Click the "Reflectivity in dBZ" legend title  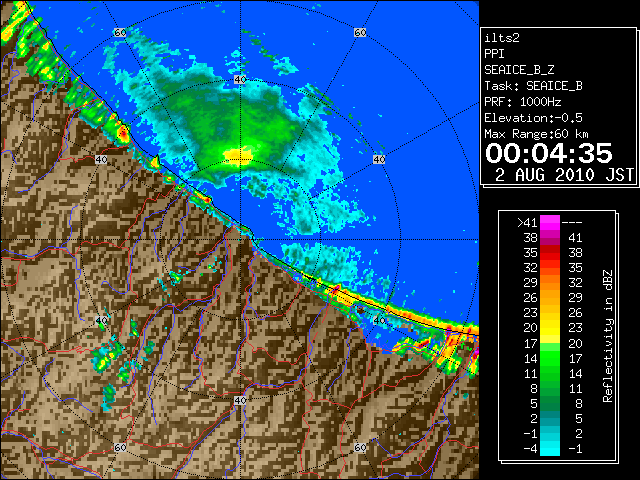(608, 336)
